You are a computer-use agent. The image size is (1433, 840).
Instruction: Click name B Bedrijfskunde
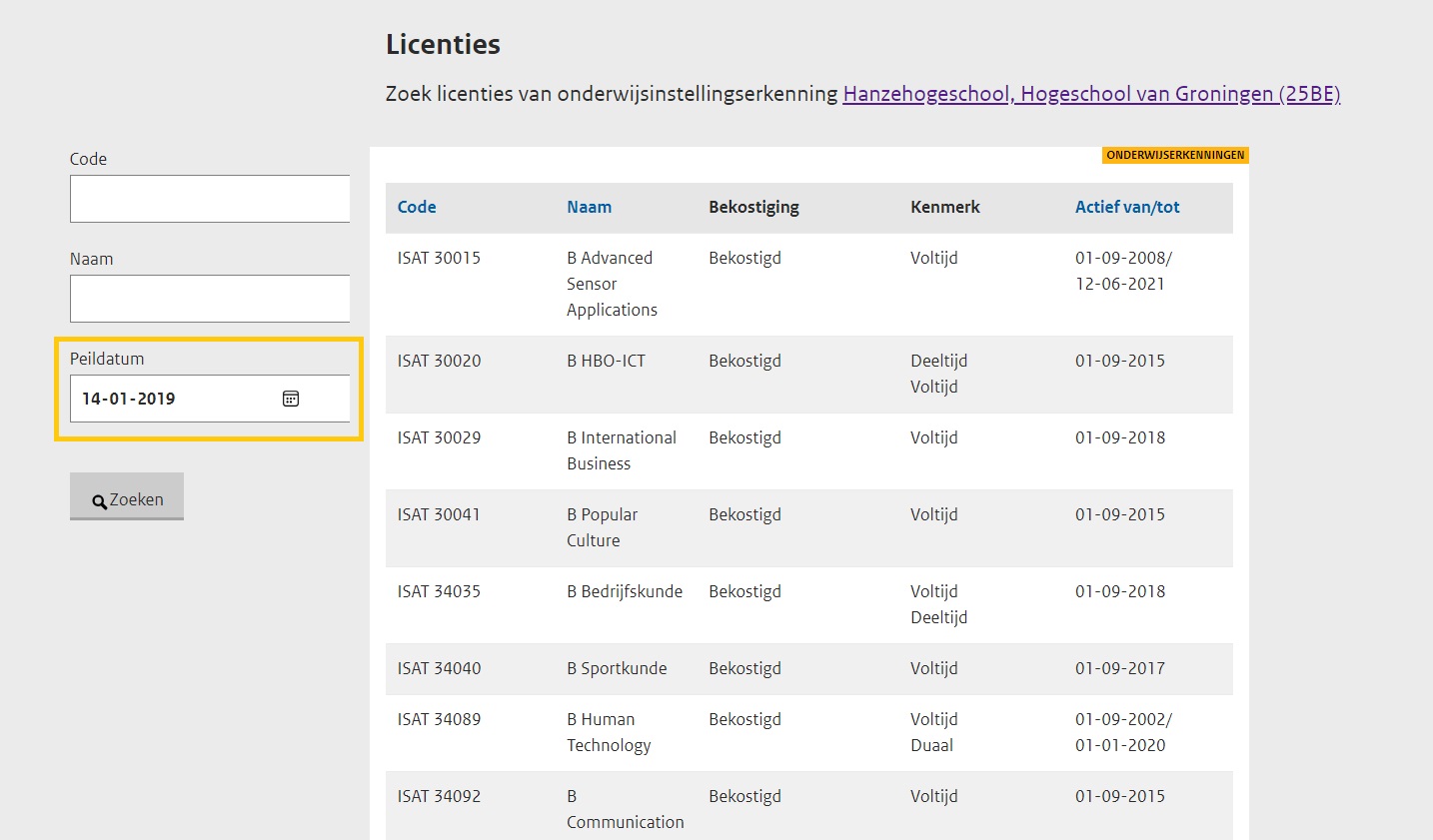point(625,591)
